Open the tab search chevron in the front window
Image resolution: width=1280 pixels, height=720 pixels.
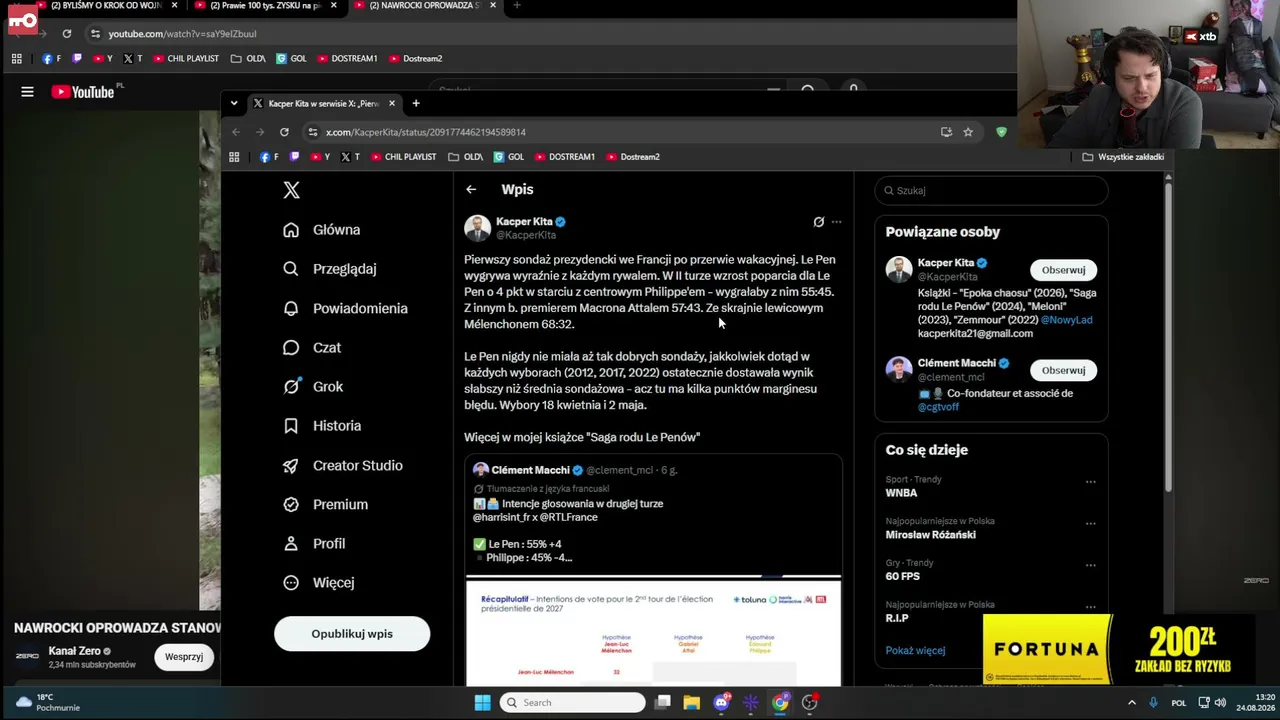(234, 103)
